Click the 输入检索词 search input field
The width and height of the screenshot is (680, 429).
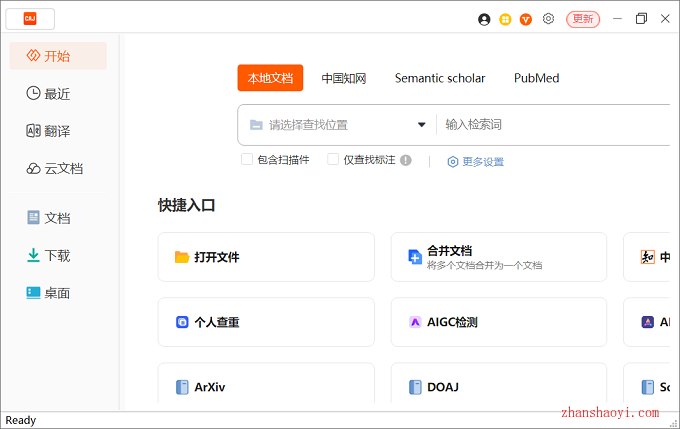coord(555,125)
